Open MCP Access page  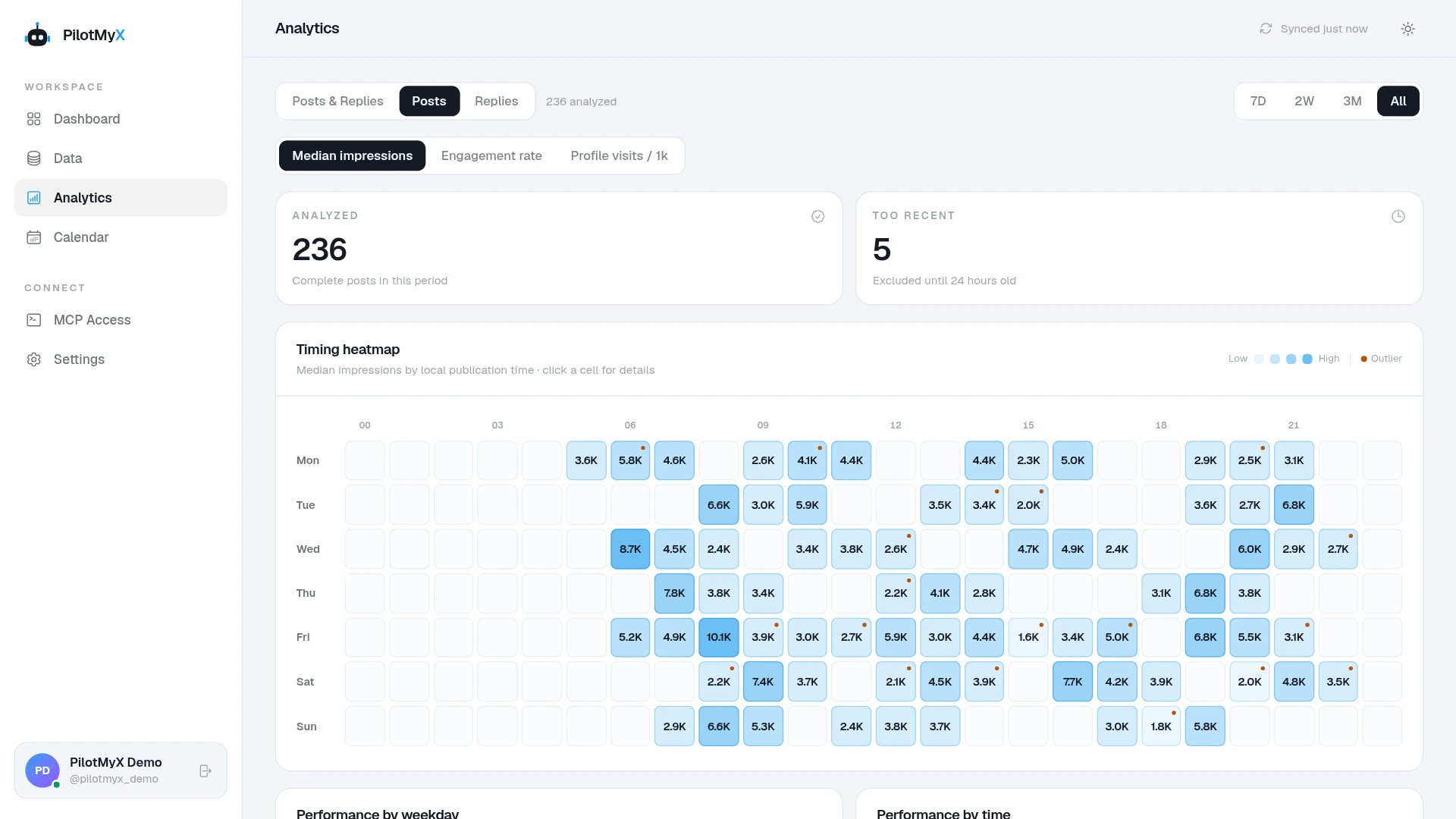[x=121, y=320]
